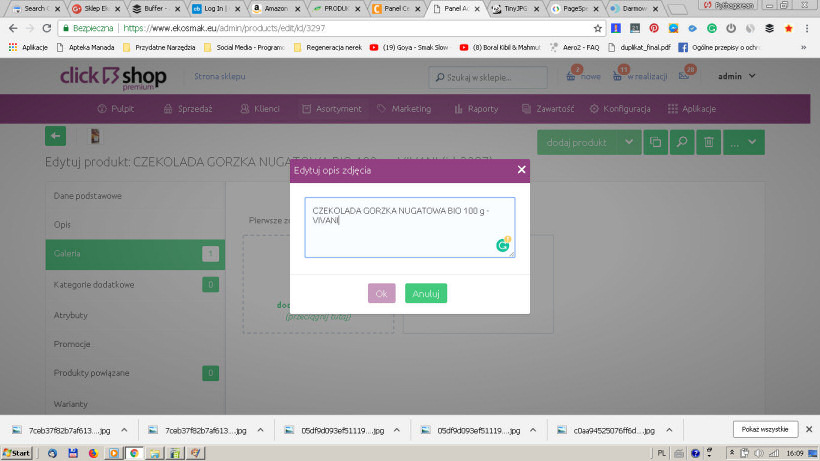Click the Szukaj w sklepie search field
The height and width of the screenshot is (461, 820).
pyautogui.click(x=488, y=77)
